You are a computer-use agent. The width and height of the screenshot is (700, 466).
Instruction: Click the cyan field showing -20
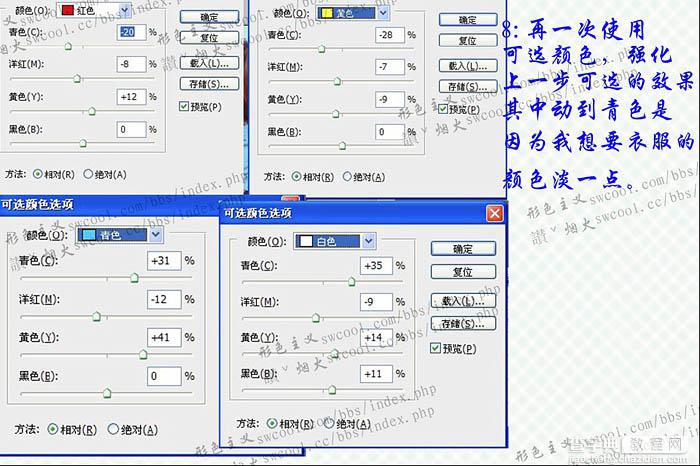pos(130,32)
